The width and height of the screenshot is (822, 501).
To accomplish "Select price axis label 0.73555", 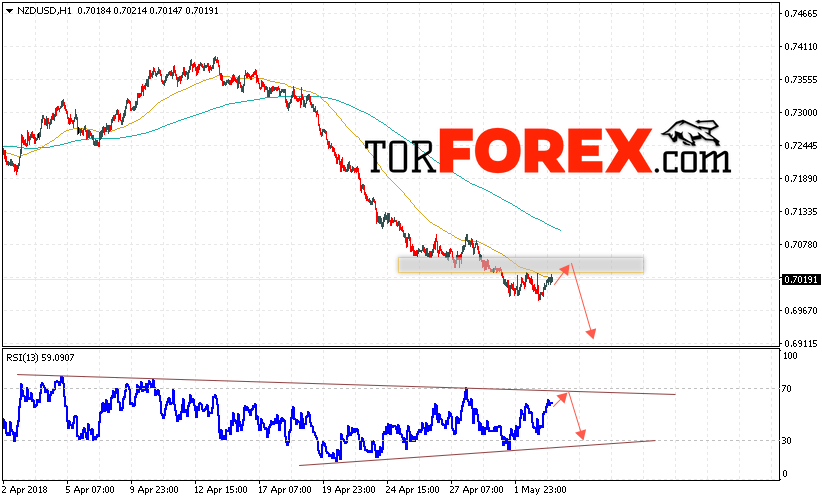I will click(801, 80).
